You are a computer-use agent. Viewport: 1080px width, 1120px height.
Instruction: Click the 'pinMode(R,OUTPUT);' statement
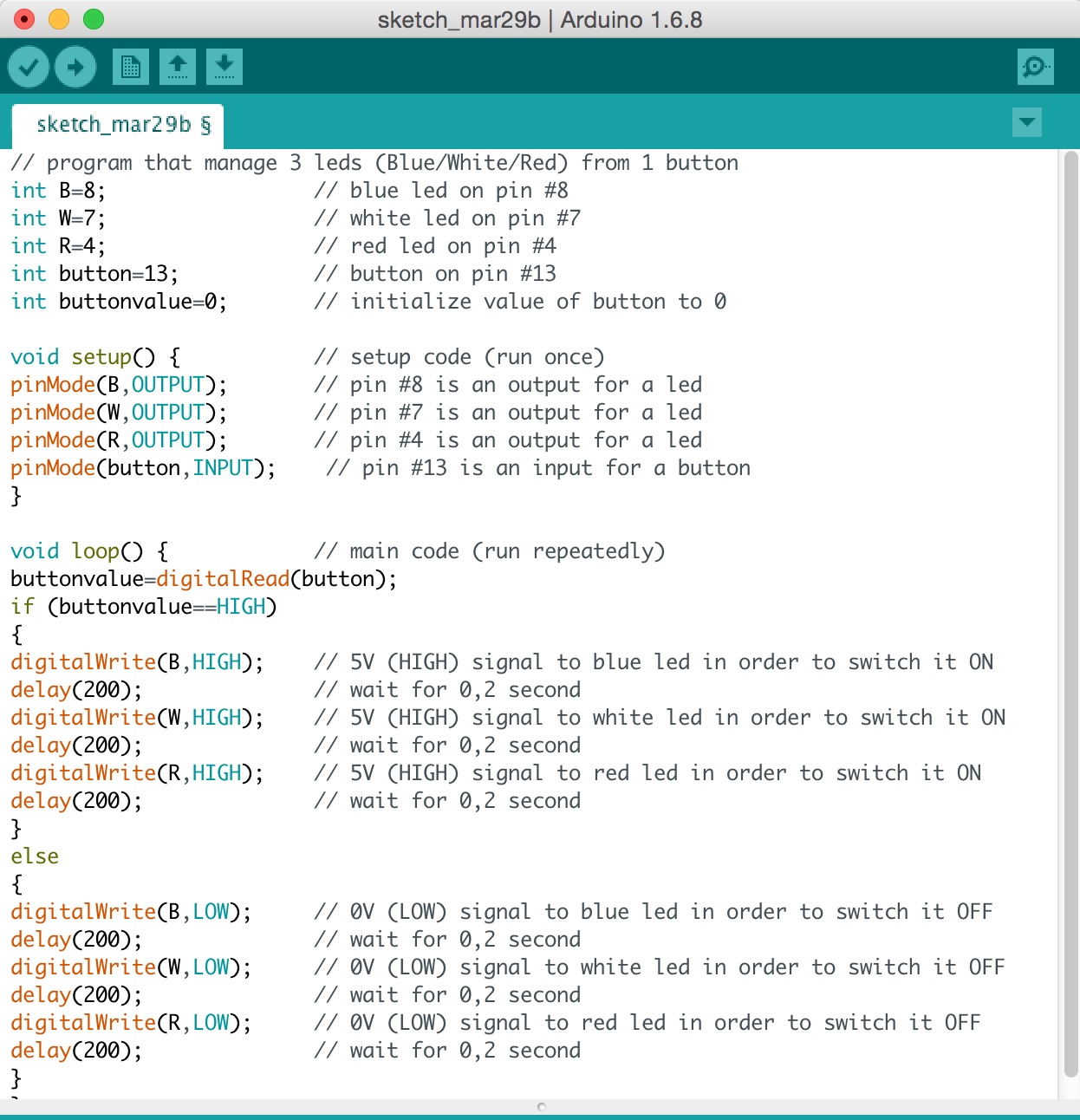pos(119,440)
